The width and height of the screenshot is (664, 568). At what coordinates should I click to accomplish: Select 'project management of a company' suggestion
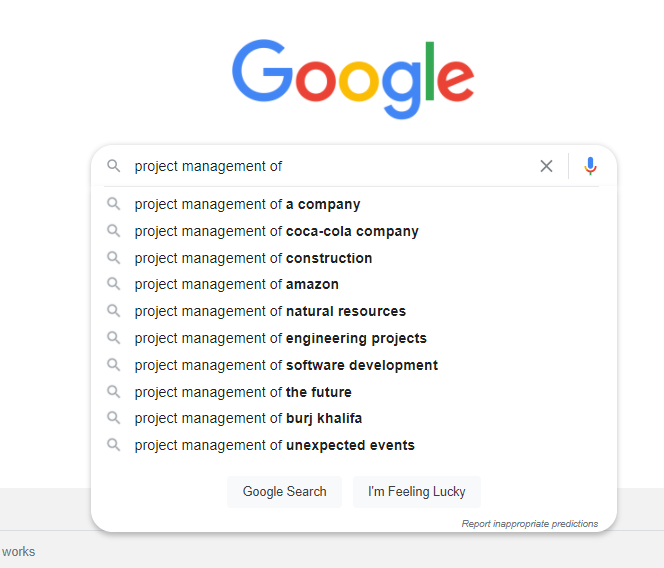248,204
